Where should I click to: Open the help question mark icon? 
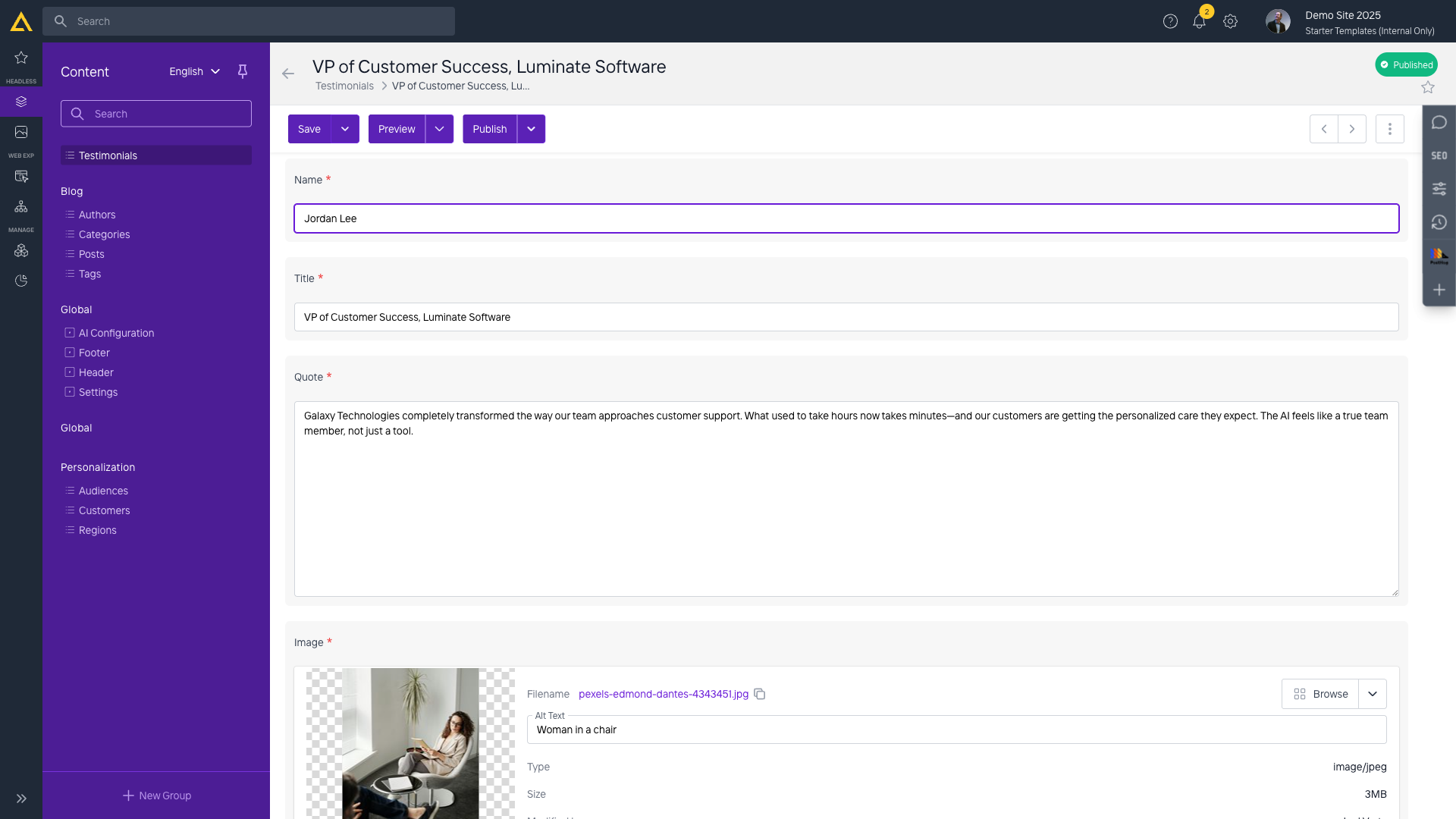pyautogui.click(x=1170, y=21)
